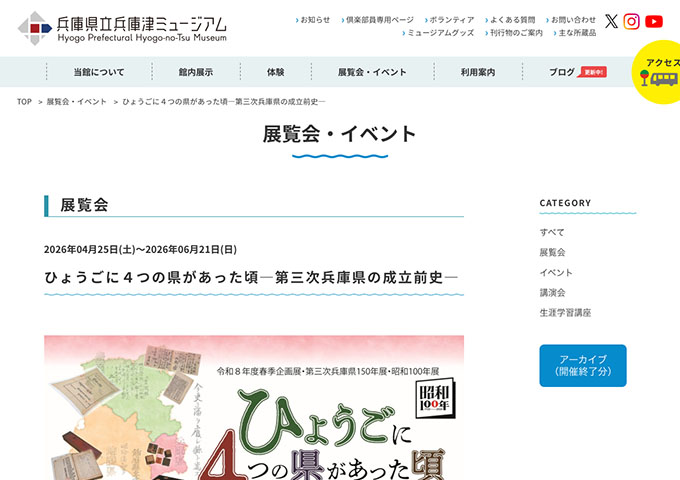Click the TOP breadcrumb link
Viewport: 680px width, 480px height.
tap(24, 102)
